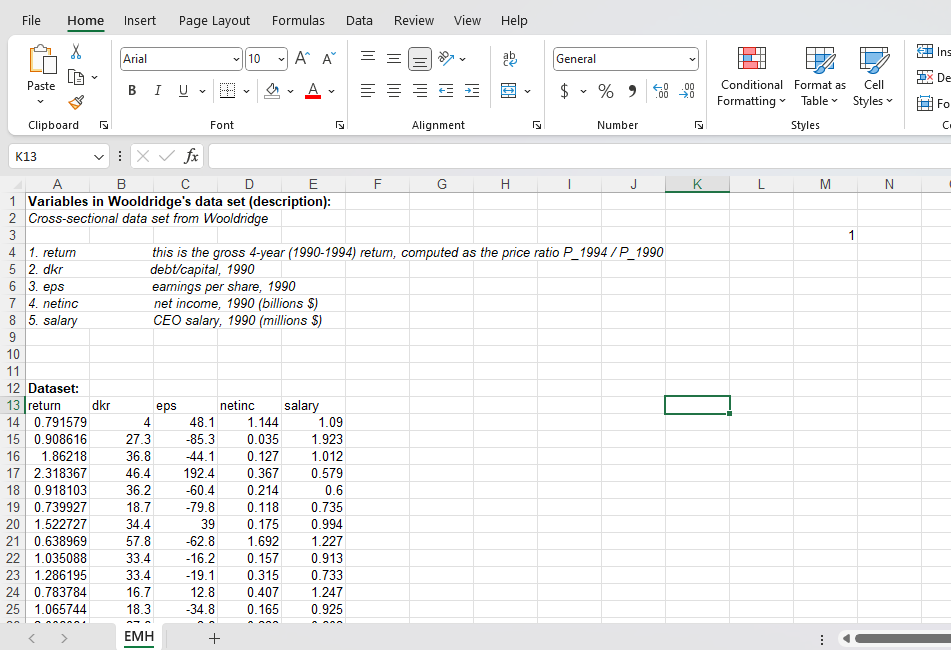Open Wrap Text in the Alignment group
The image size is (951, 650).
tap(510, 59)
